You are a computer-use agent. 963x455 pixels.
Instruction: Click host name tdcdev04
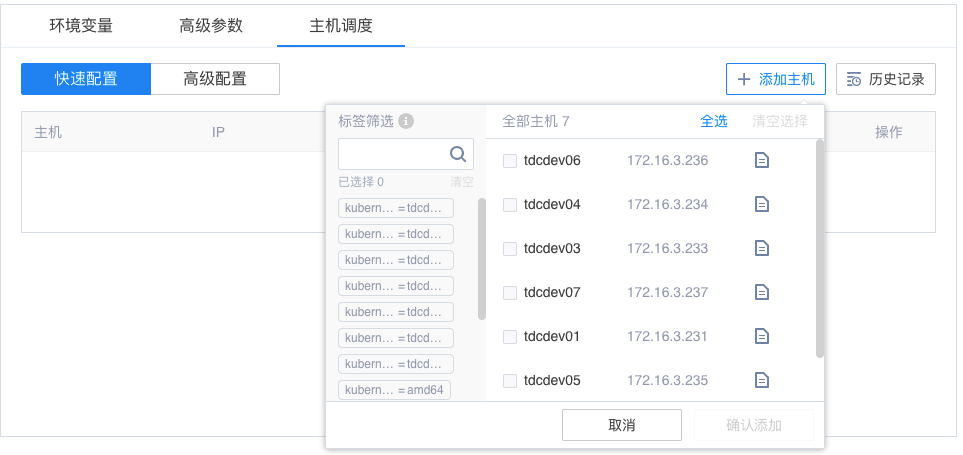(x=552, y=204)
